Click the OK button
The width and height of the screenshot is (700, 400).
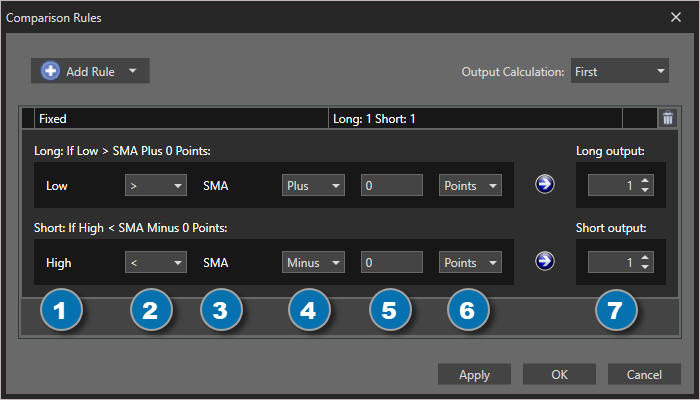pyautogui.click(x=559, y=374)
